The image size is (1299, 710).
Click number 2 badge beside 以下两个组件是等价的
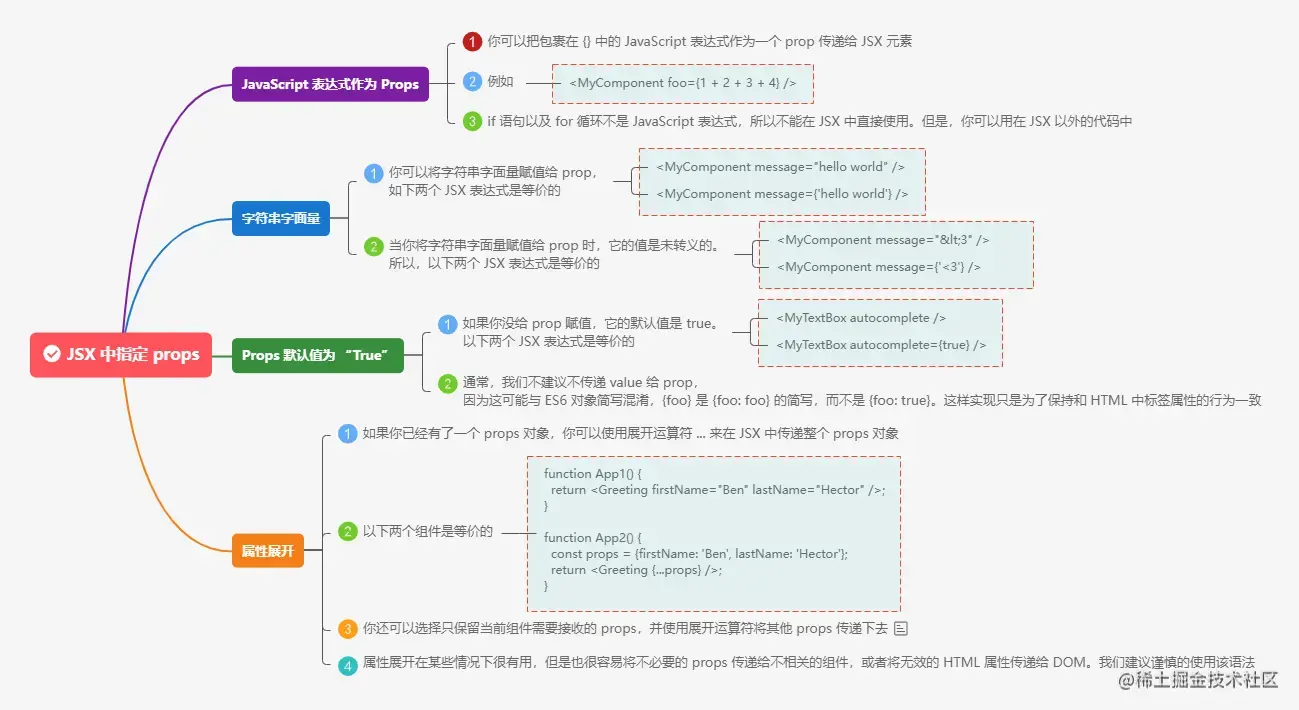347,532
